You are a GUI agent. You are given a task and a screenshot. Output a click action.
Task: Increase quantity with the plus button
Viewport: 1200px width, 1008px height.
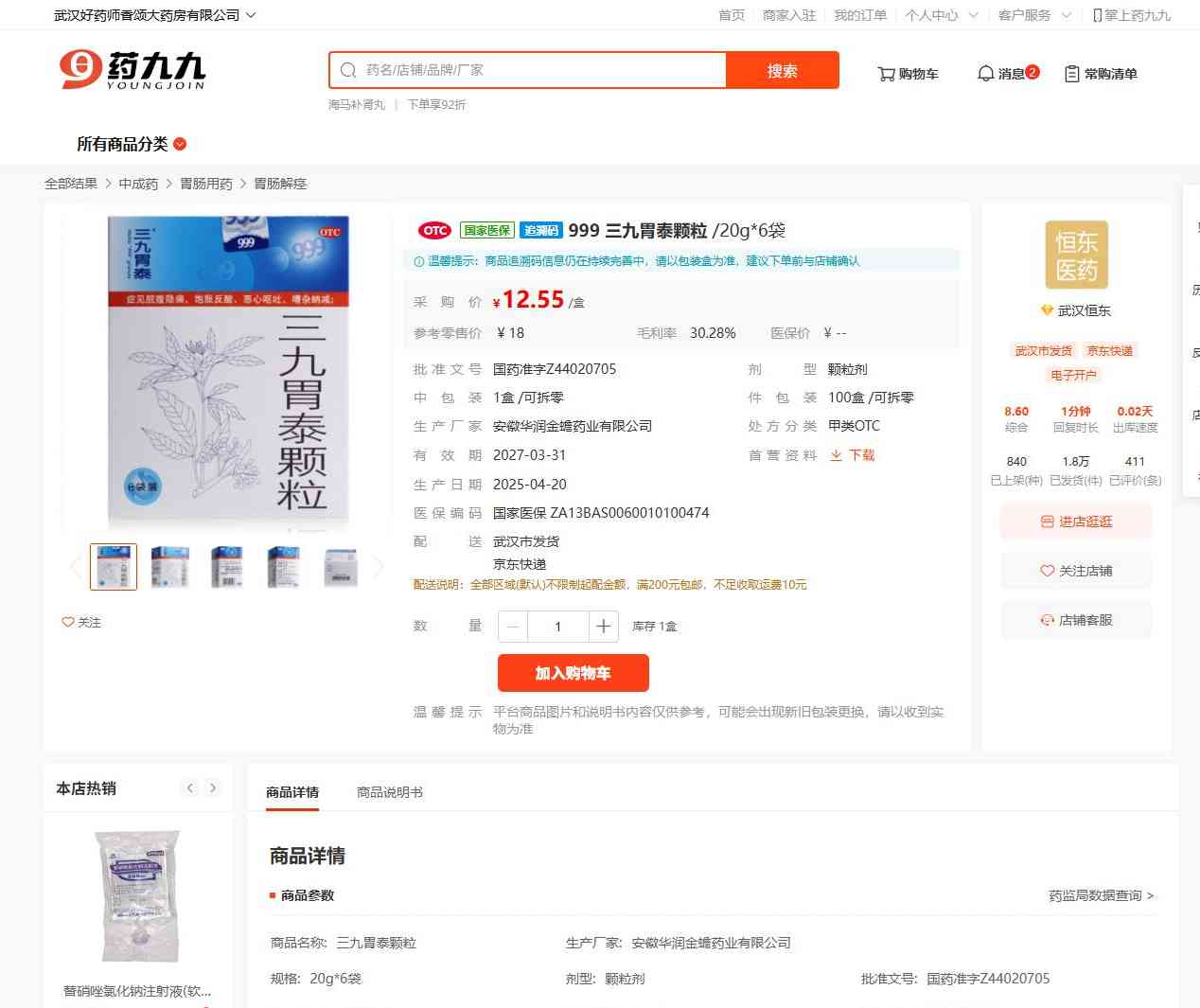[x=603, y=626]
